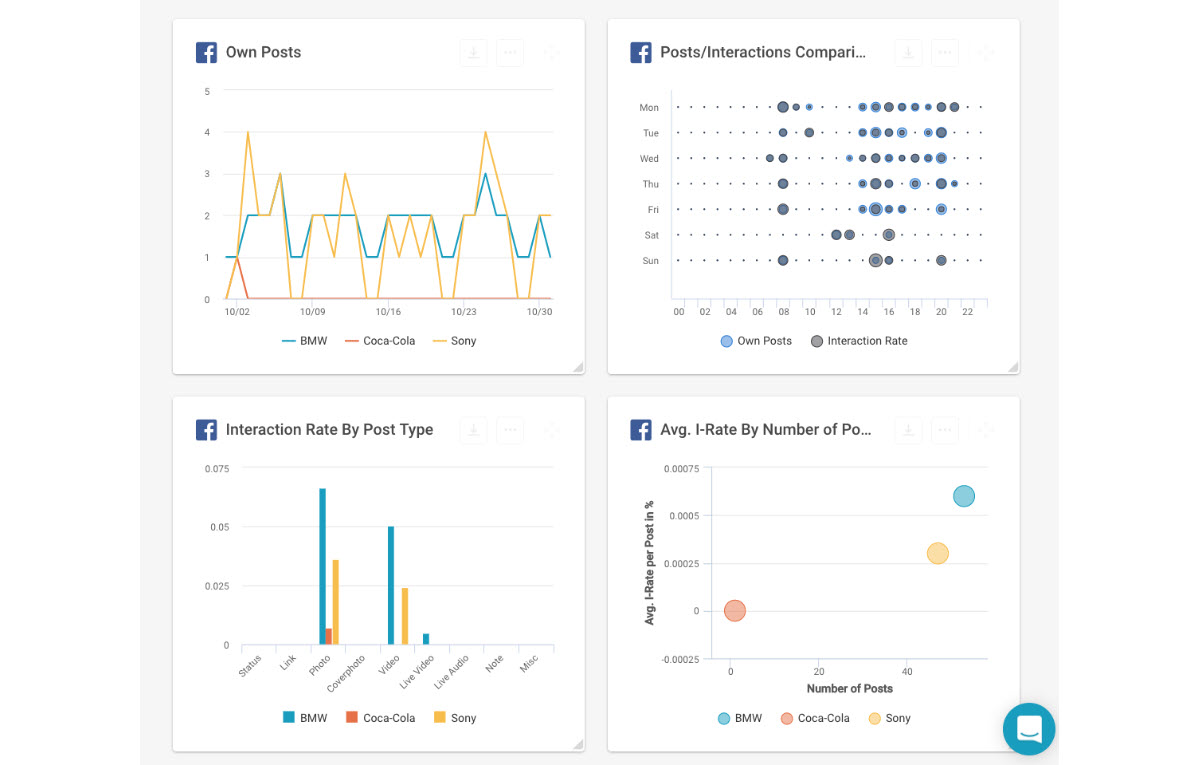
Task: Toggle Sony in Interaction Rate By Post Type legend
Action: [x=455, y=718]
